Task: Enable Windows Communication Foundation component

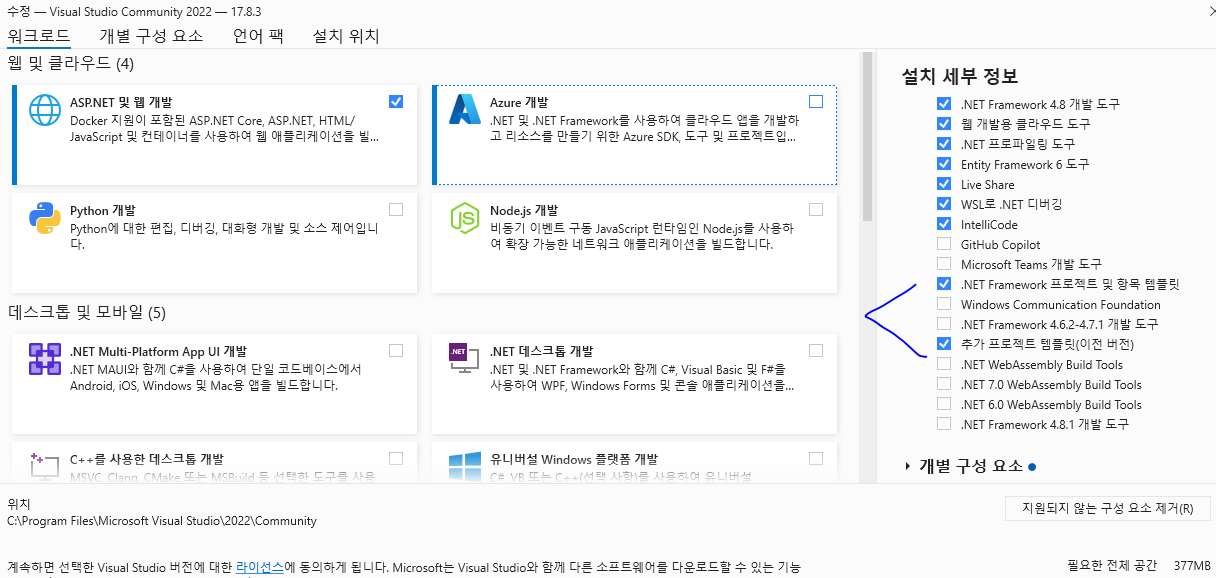Action: tap(944, 304)
